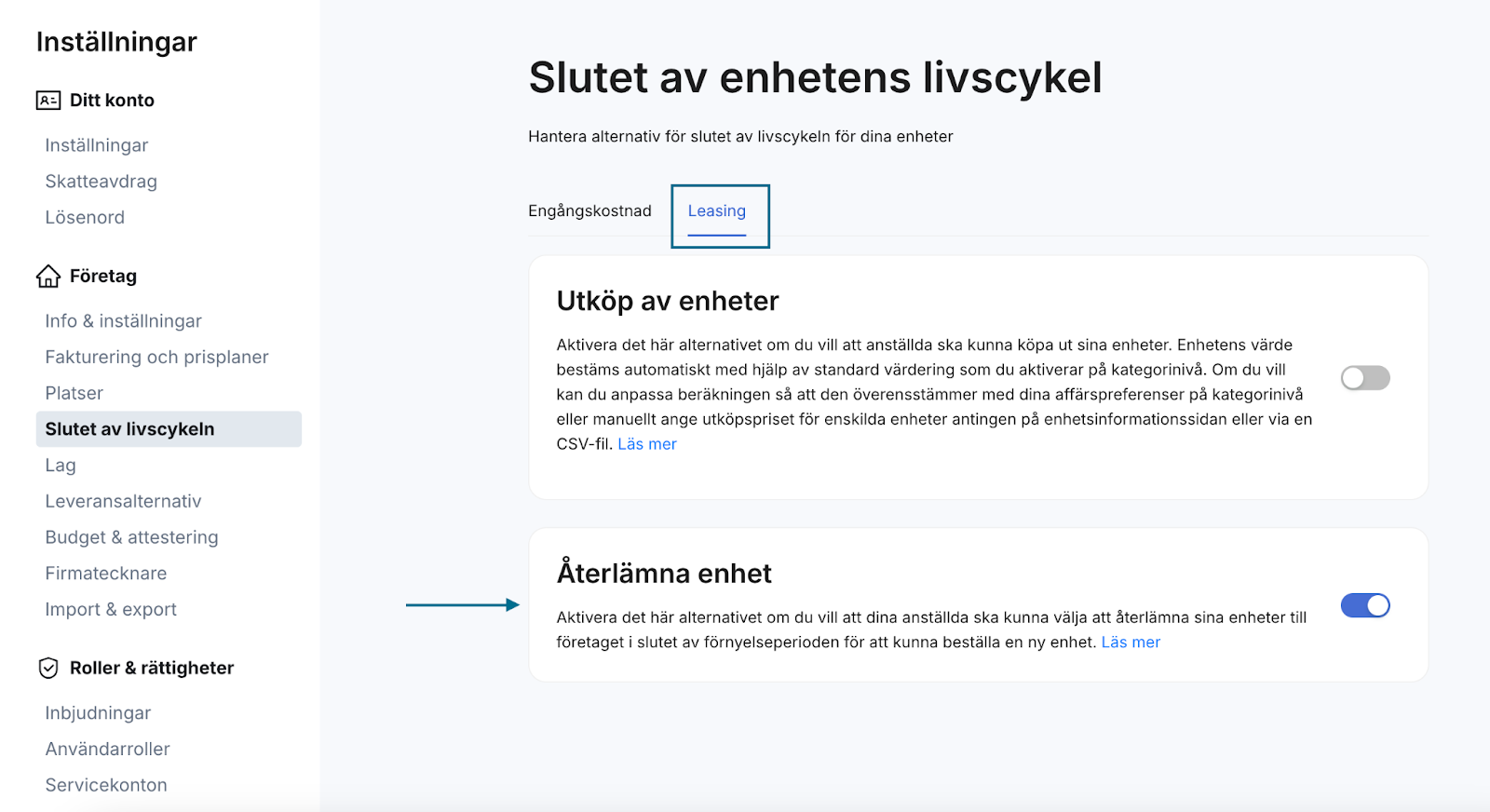Select Import & export in sidebar
The width and height of the screenshot is (1490, 812).
pos(111,610)
